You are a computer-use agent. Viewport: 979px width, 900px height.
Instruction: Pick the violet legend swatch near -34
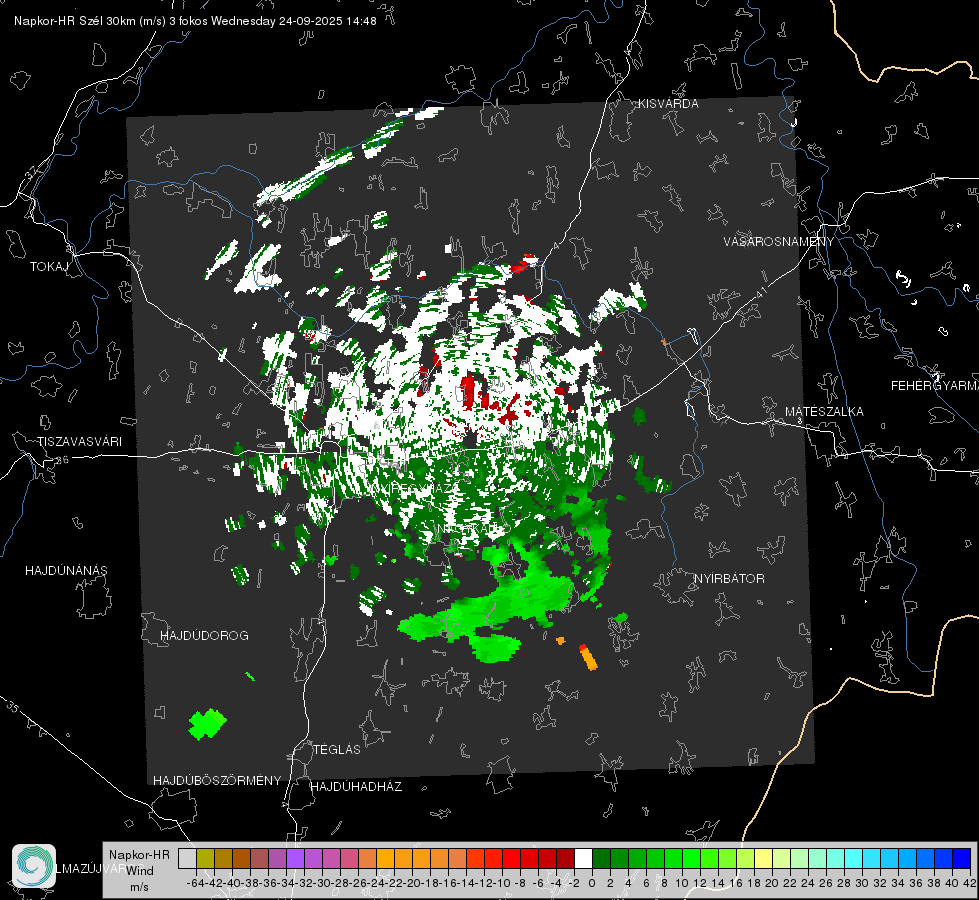pyautogui.click(x=295, y=858)
